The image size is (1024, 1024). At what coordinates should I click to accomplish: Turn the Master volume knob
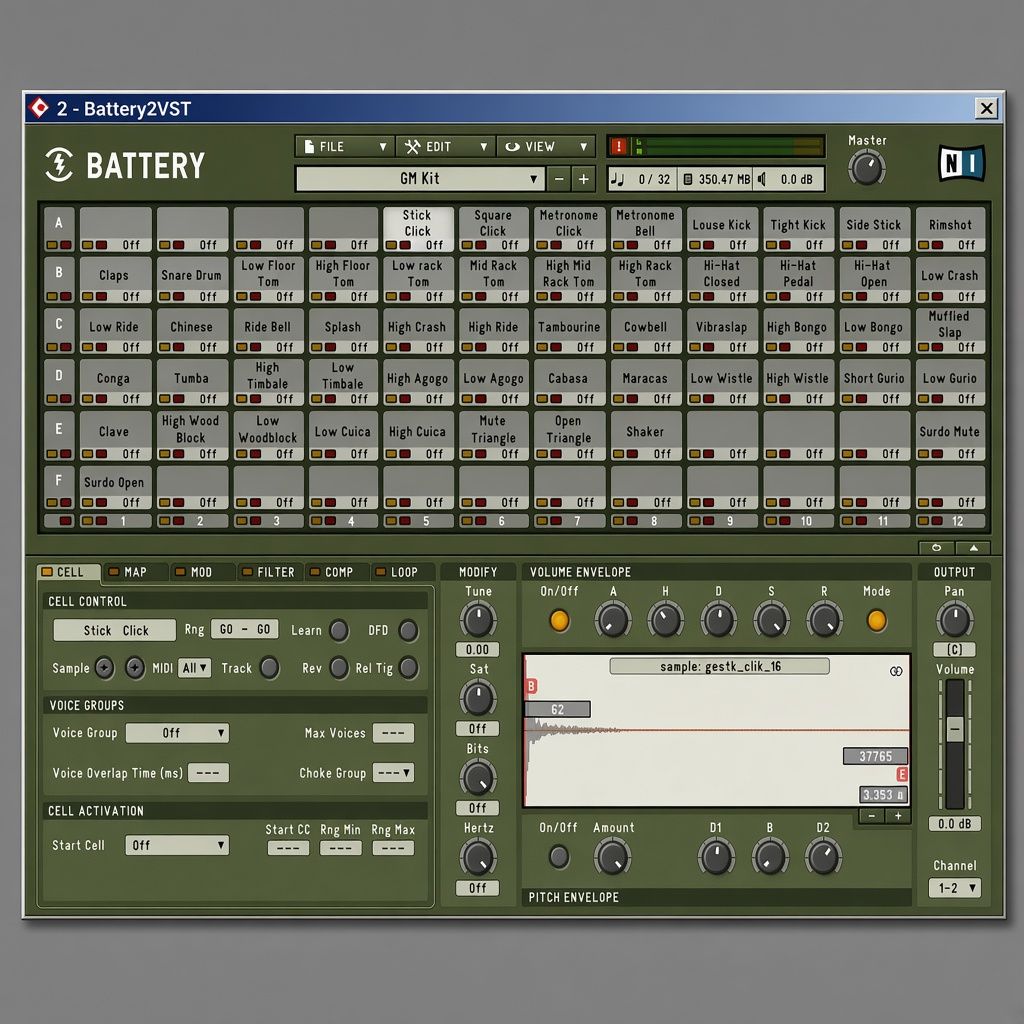867,168
